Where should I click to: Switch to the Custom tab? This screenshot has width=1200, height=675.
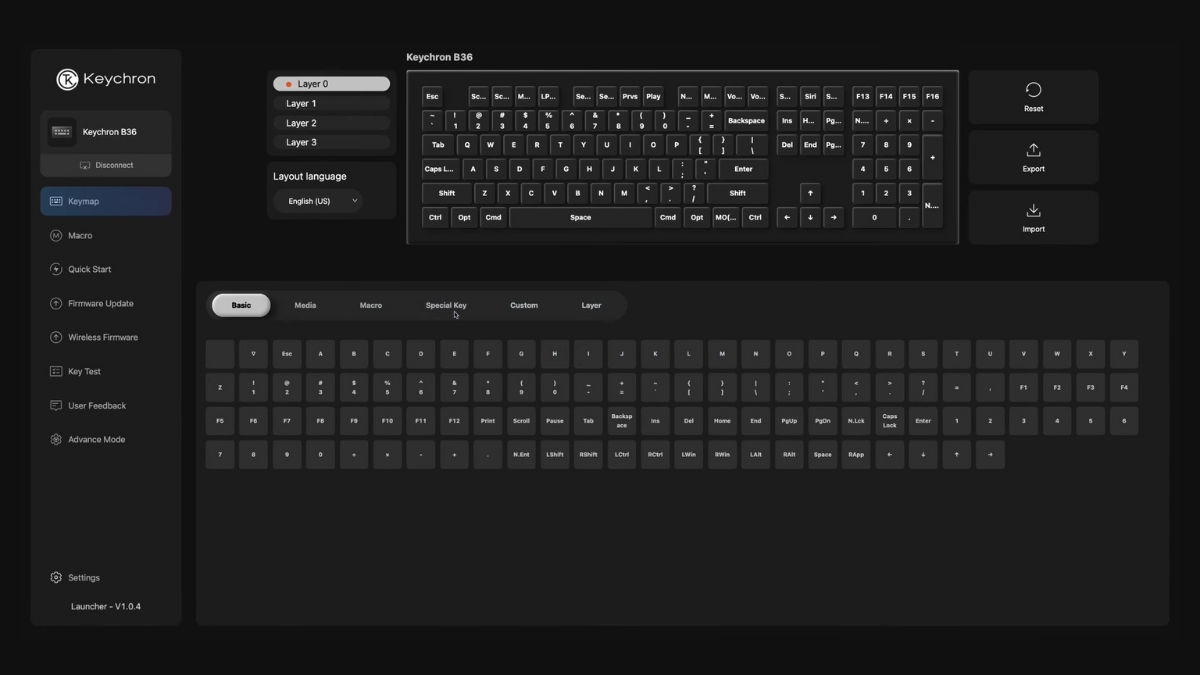pos(524,305)
